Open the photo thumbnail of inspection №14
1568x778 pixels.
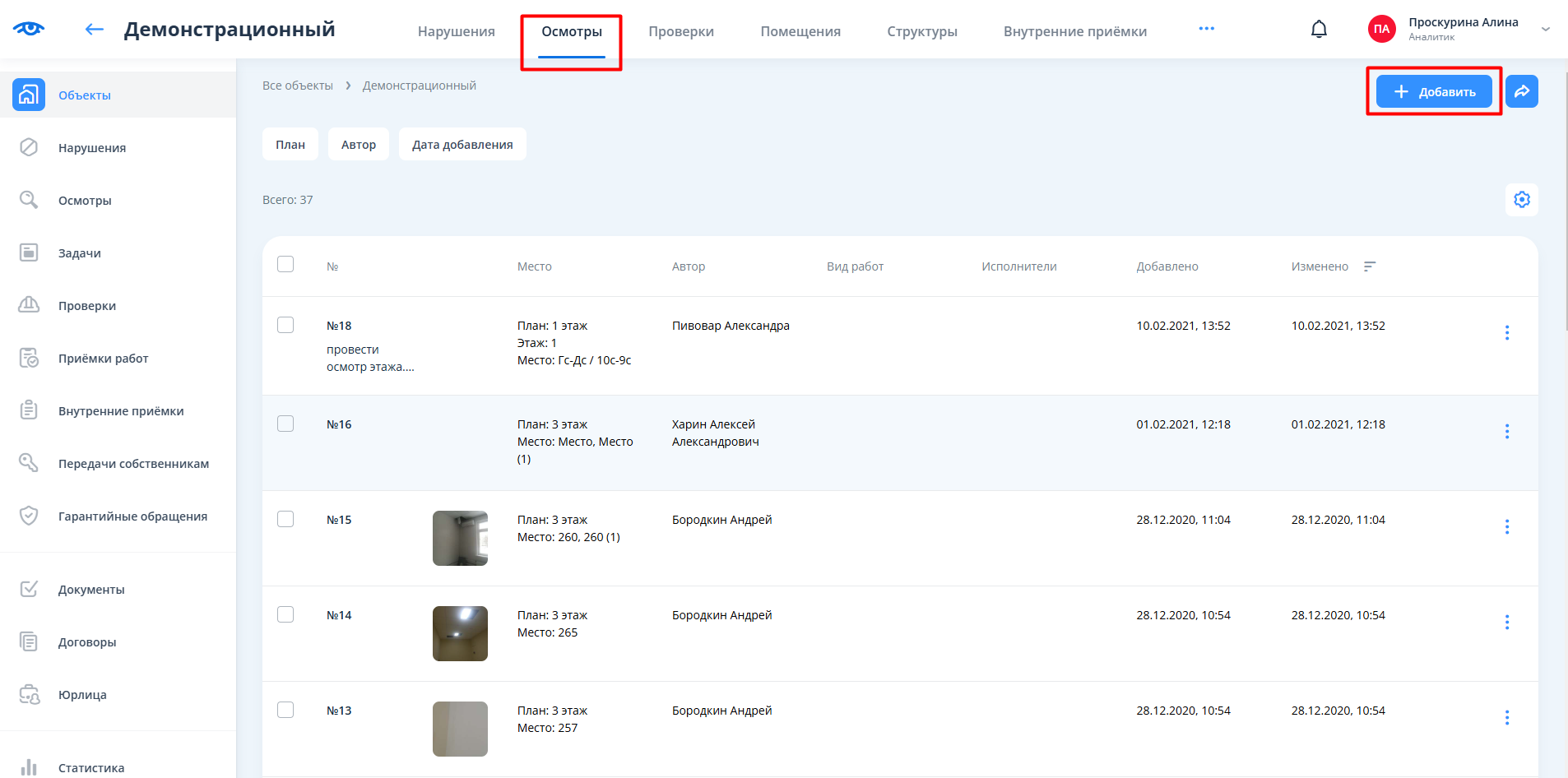(x=460, y=633)
